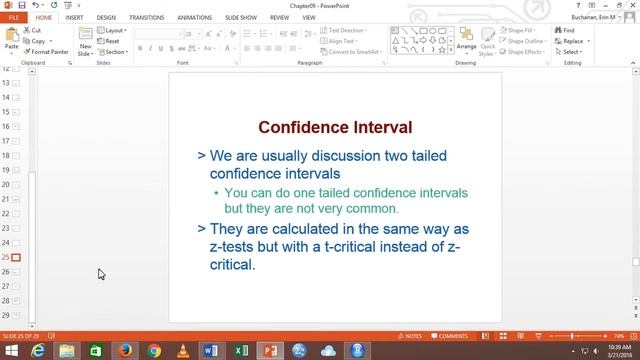Open Excel from the taskbar
The width and height of the screenshot is (640, 360).
coord(241,351)
